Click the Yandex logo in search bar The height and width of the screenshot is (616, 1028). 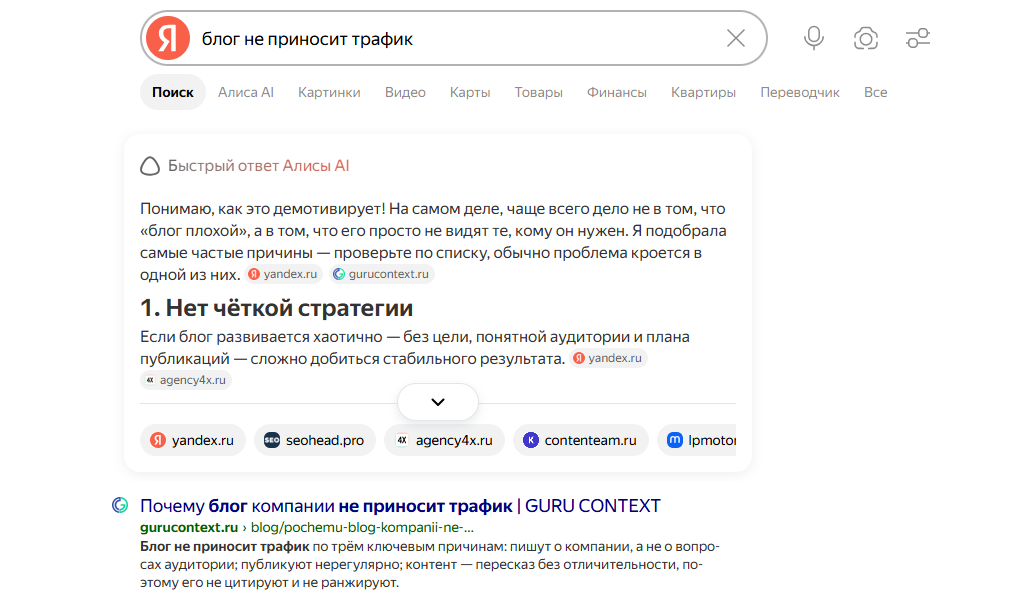click(x=168, y=38)
